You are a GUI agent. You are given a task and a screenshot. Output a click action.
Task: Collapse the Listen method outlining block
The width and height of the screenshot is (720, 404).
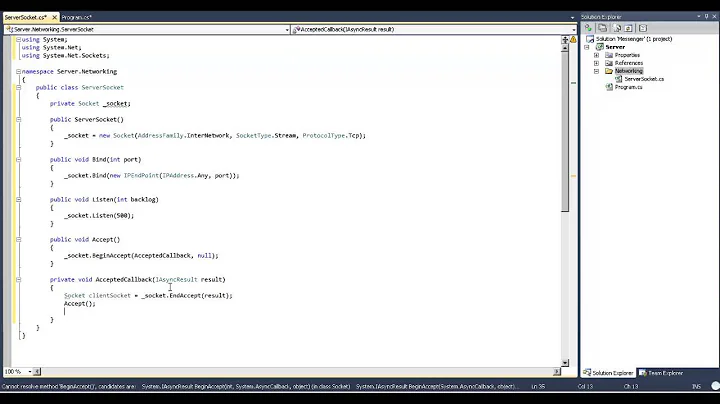[18, 199]
